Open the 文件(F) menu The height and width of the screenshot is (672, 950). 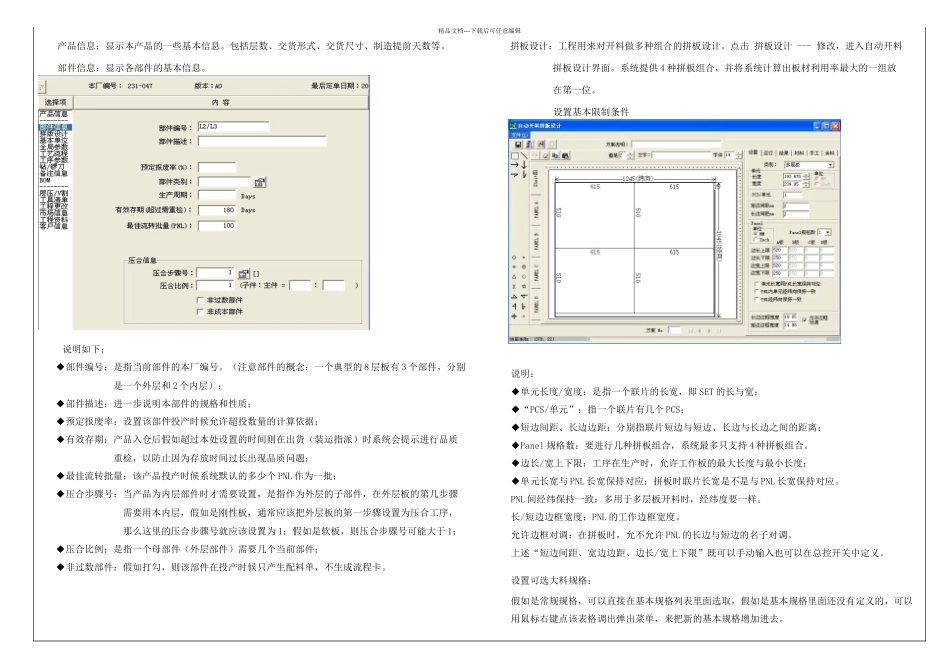point(519,135)
